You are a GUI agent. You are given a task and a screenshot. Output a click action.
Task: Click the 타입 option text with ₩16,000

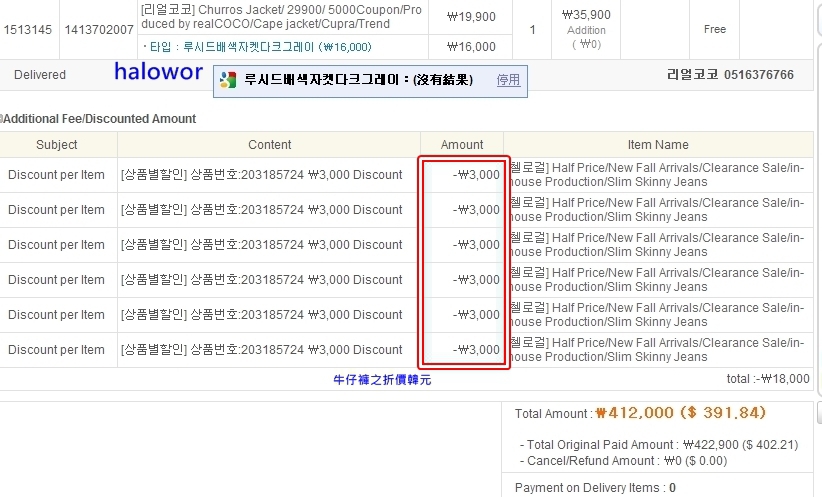[x=257, y=47]
